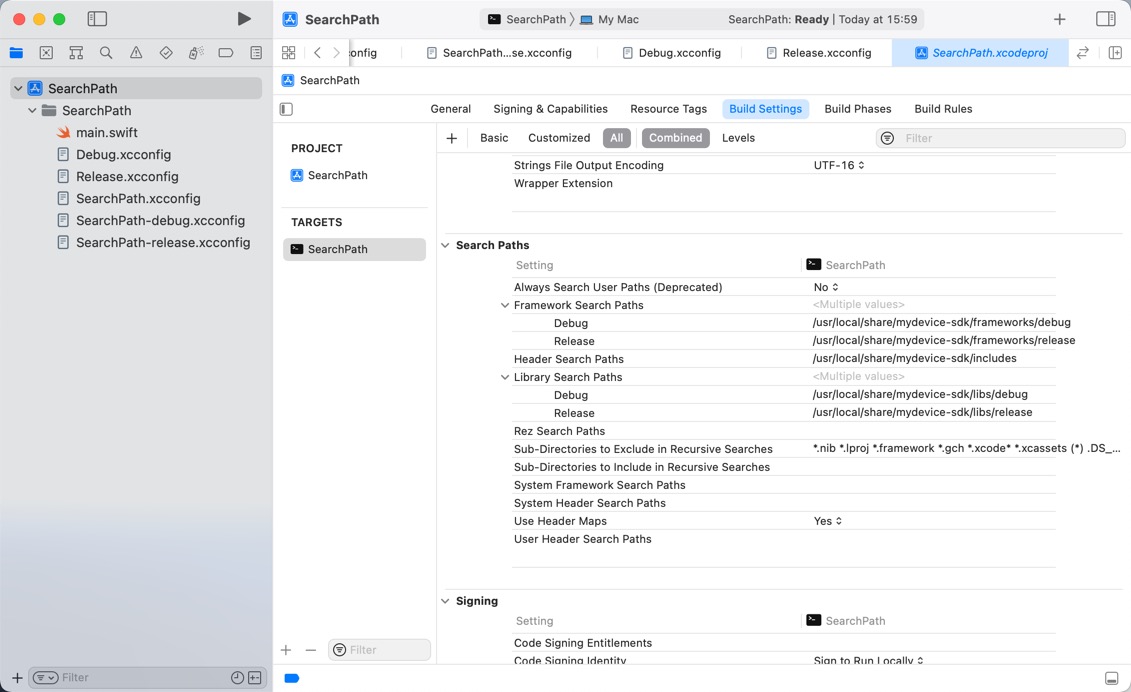The width and height of the screenshot is (1131, 692).
Task: Select SearchPath target under TARGETS
Action: tap(354, 249)
